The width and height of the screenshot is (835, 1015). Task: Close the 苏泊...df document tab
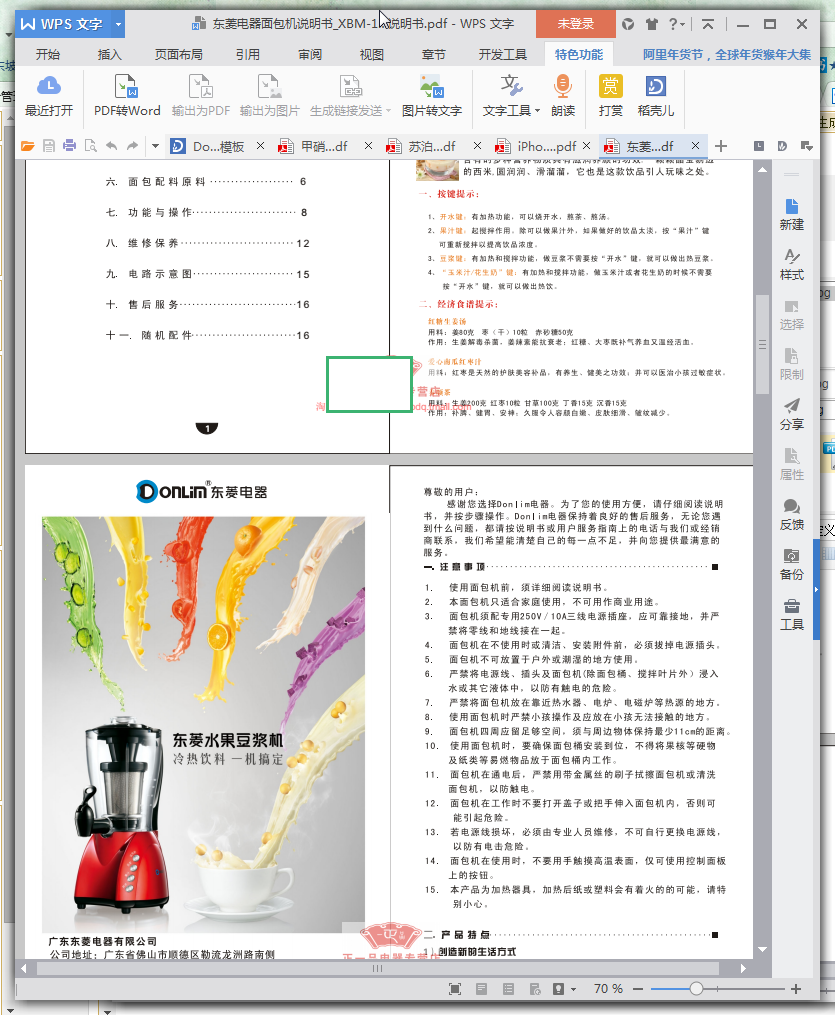pos(477,146)
